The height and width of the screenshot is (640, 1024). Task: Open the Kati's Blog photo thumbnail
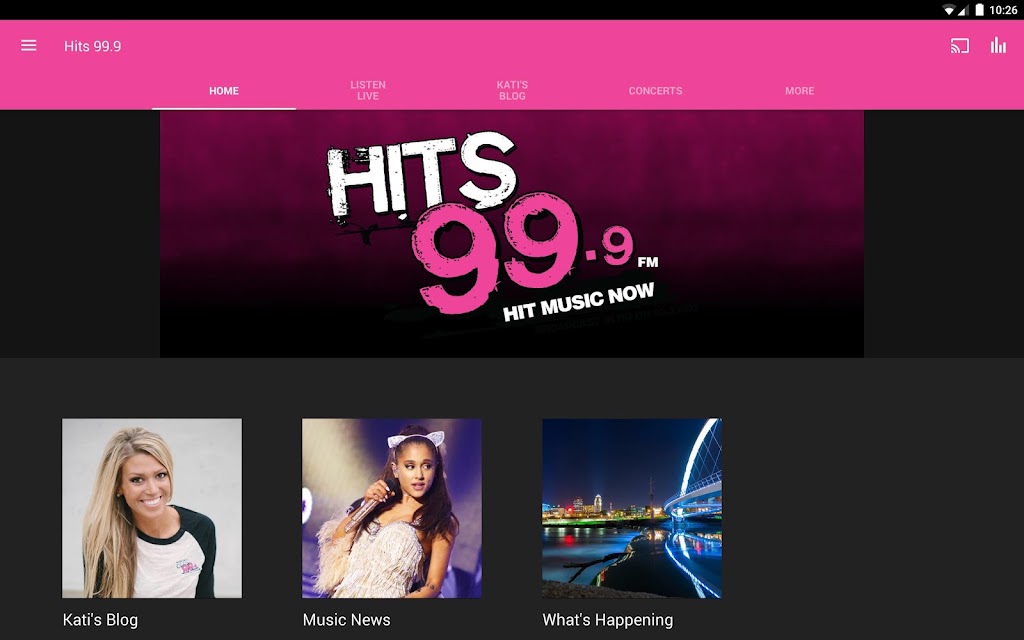[152, 508]
